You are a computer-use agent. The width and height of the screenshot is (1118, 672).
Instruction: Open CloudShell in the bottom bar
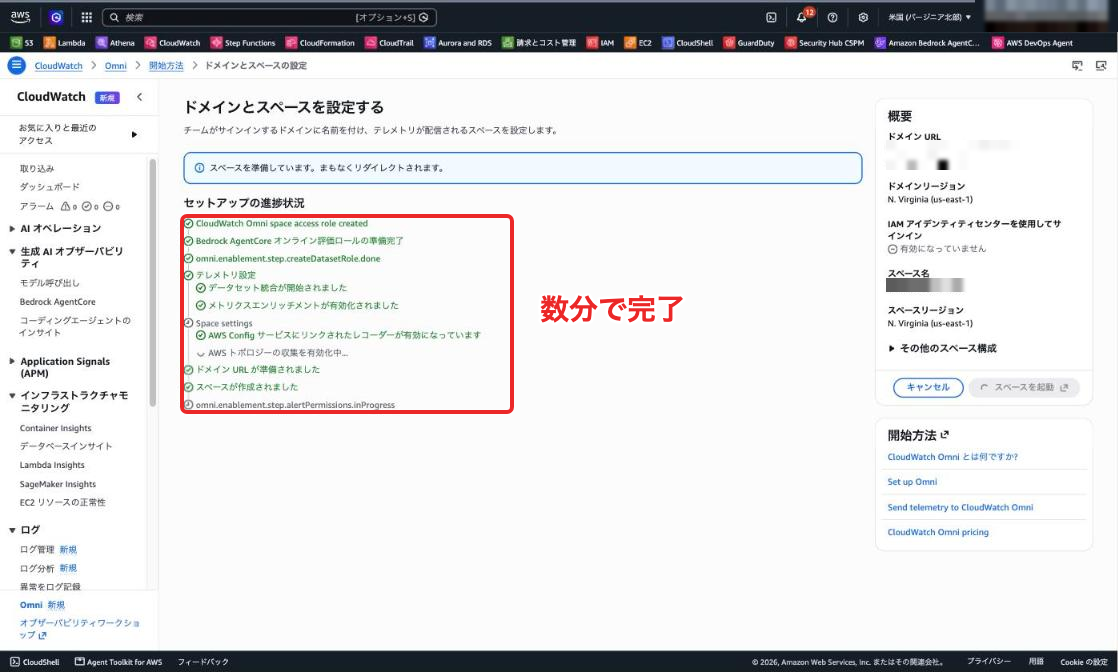point(35,662)
